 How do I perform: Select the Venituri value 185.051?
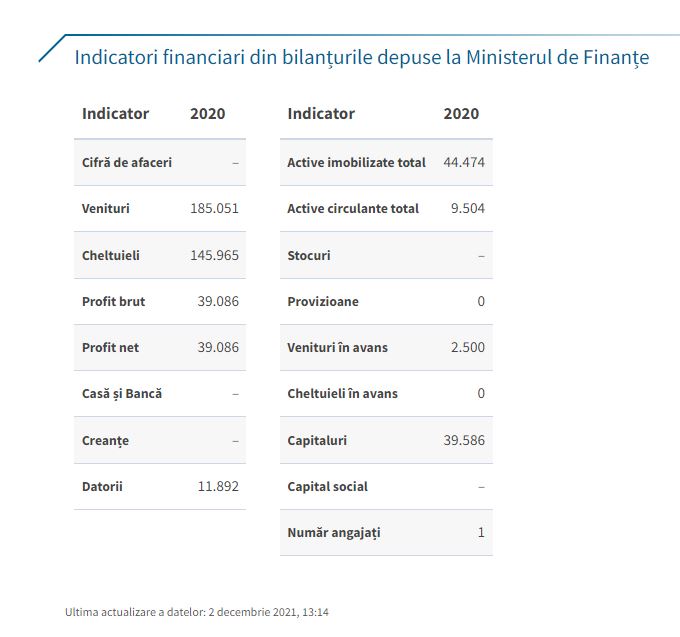pos(214,209)
